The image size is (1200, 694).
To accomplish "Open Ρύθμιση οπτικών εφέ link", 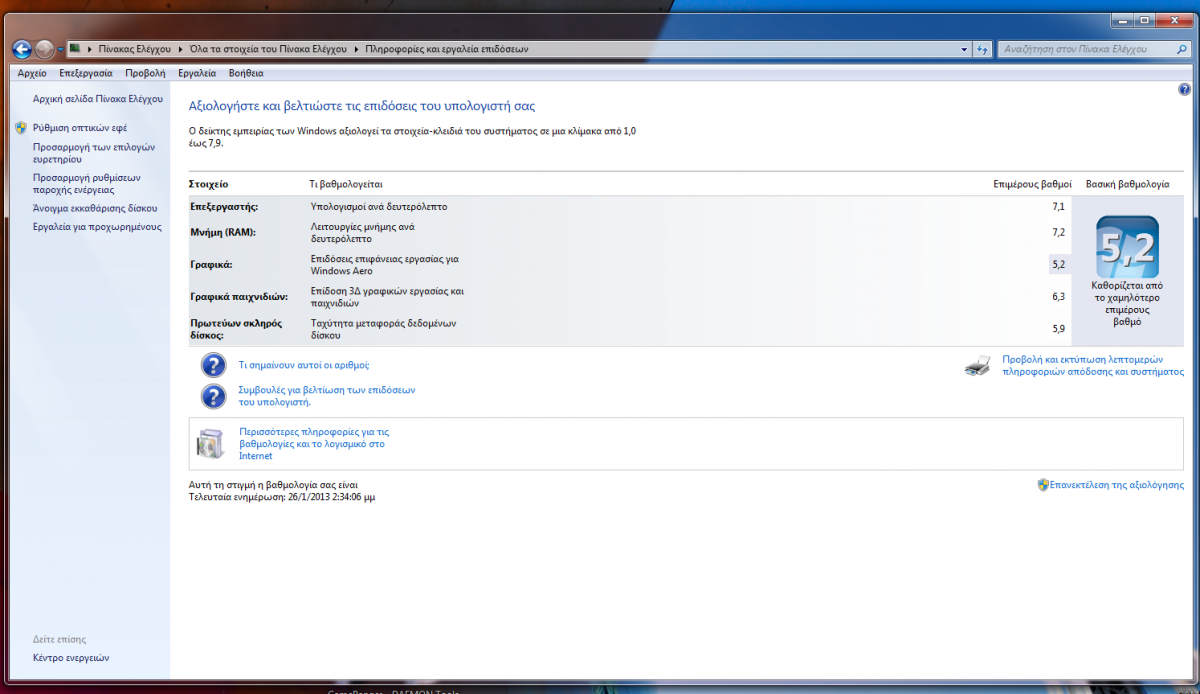I will (80, 128).
